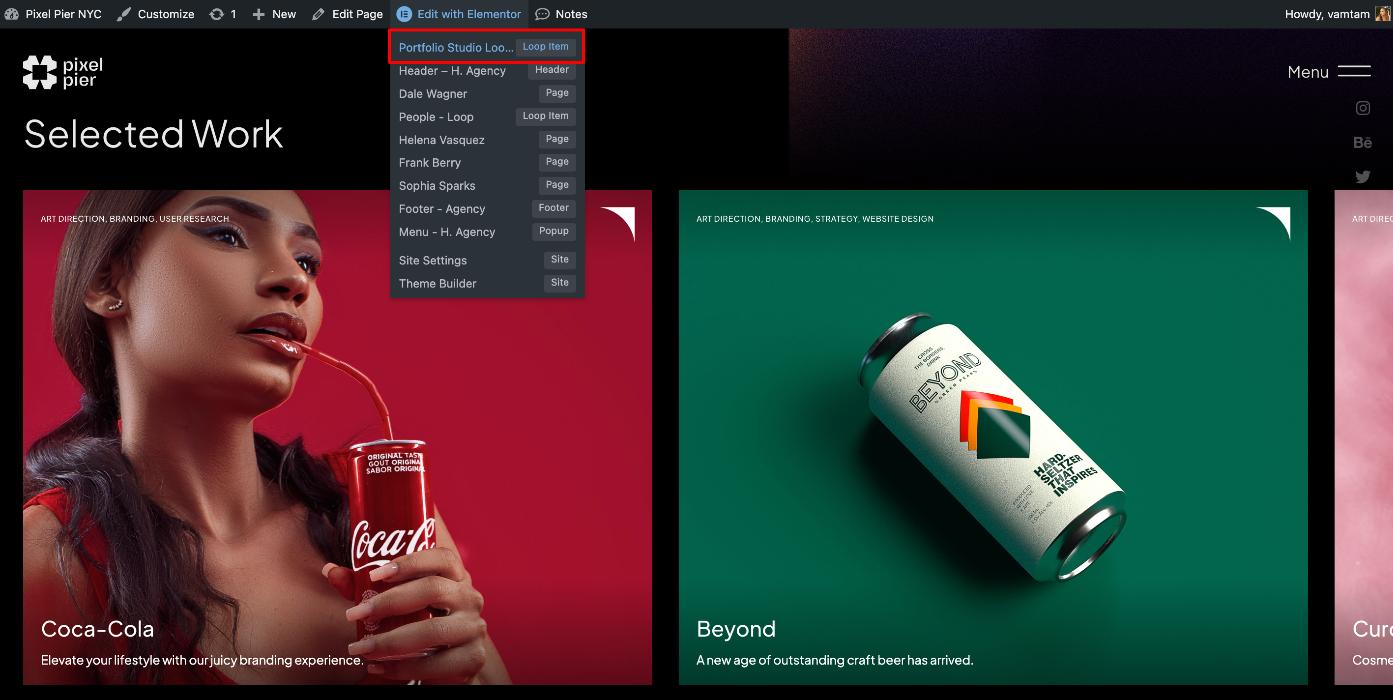Click the corner arrow on Coca-Cola card
This screenshot has height=700, width=1393.
(x=620, y=222)
